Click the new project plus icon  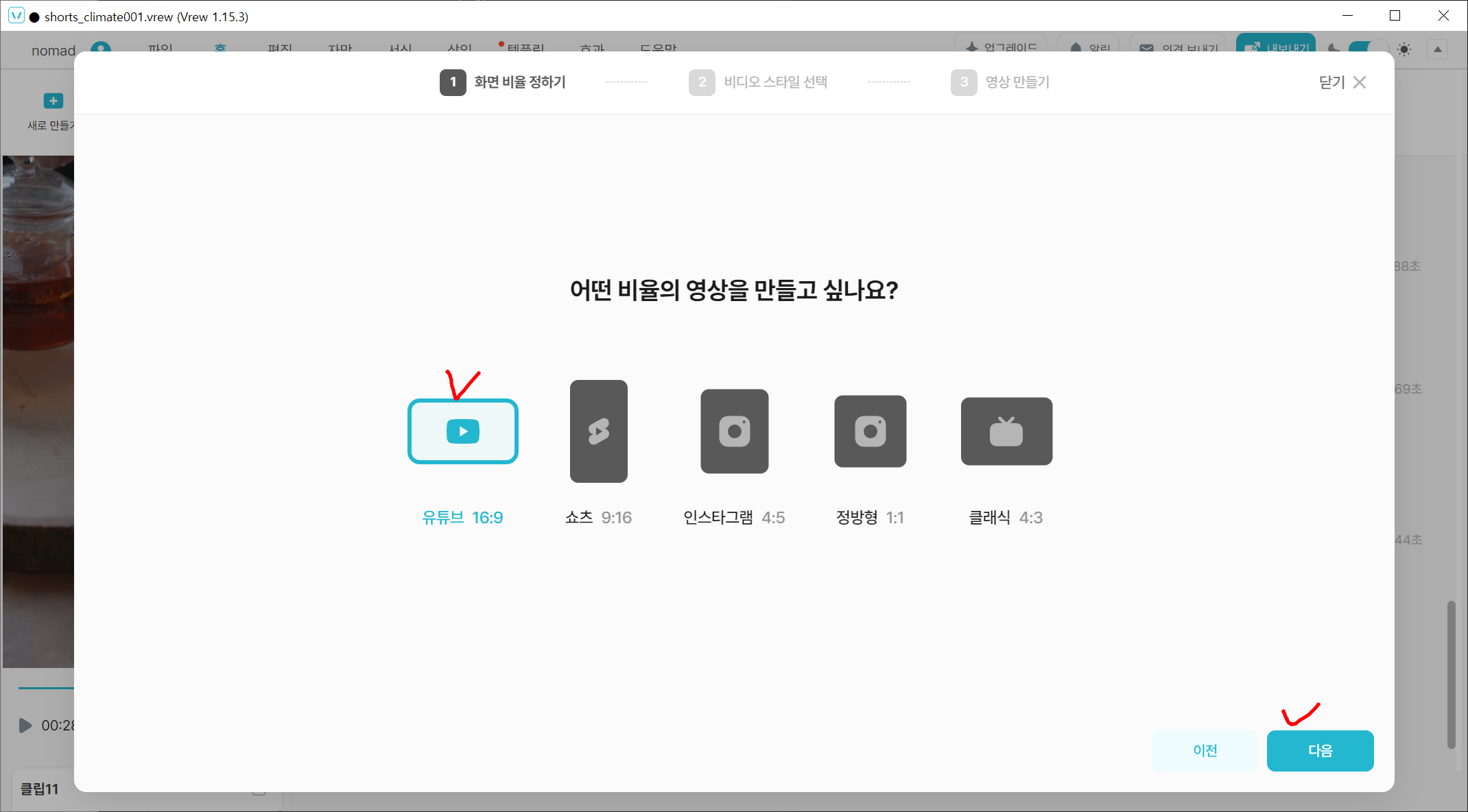tap(53, 101)
